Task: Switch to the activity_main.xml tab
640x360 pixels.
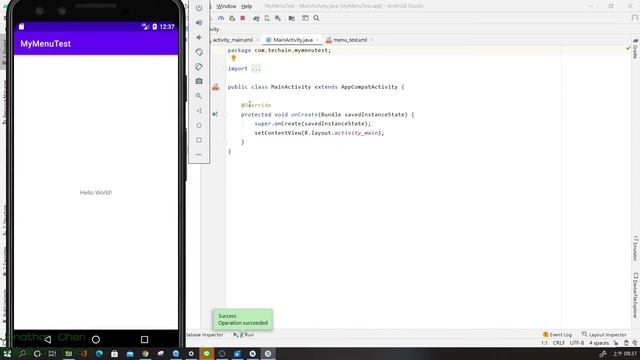Action: [232, 40]
